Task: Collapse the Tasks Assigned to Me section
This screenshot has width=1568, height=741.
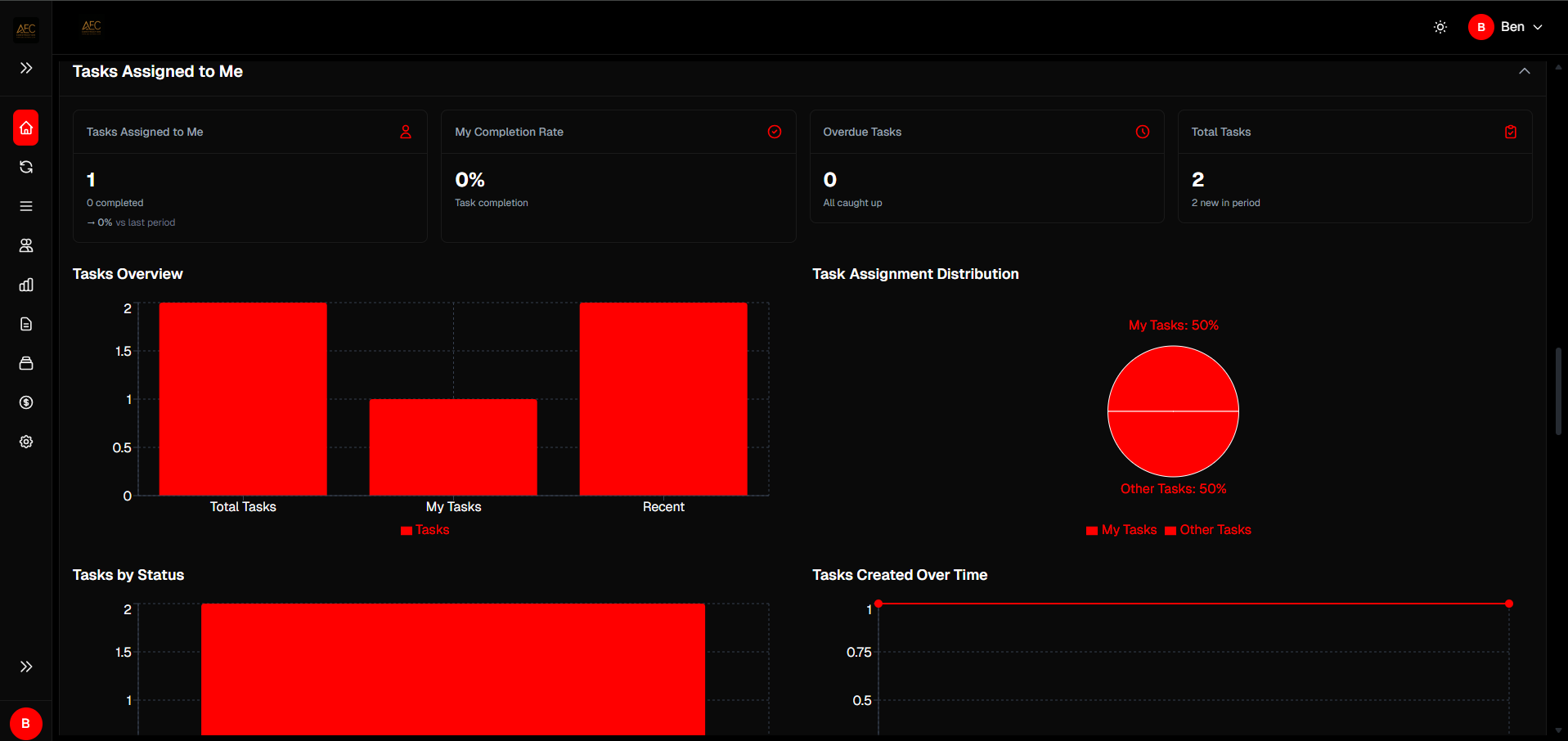Action: coord(1525,71)
